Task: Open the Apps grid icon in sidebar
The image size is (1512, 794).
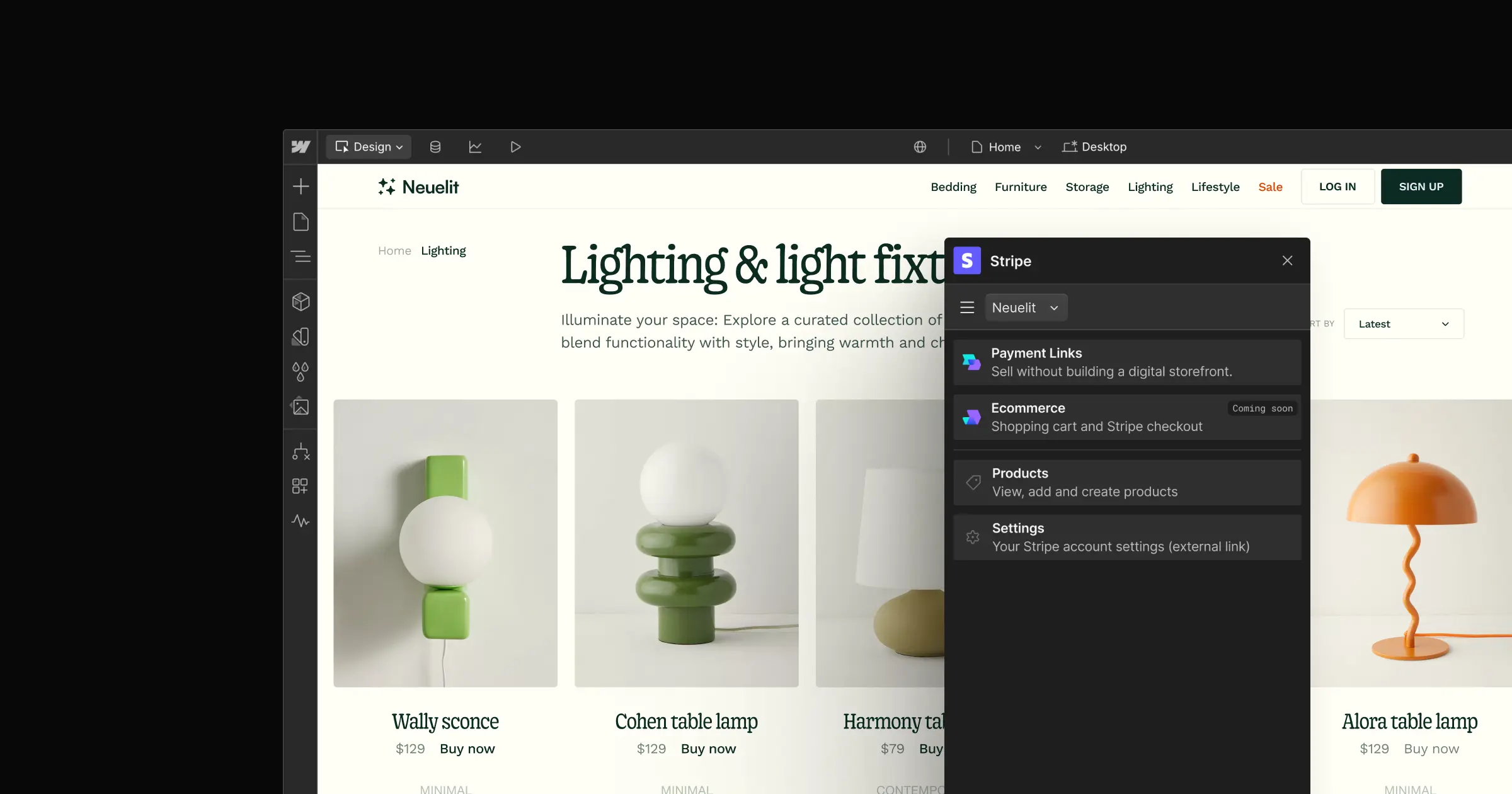Action: (x=301, y=486)
